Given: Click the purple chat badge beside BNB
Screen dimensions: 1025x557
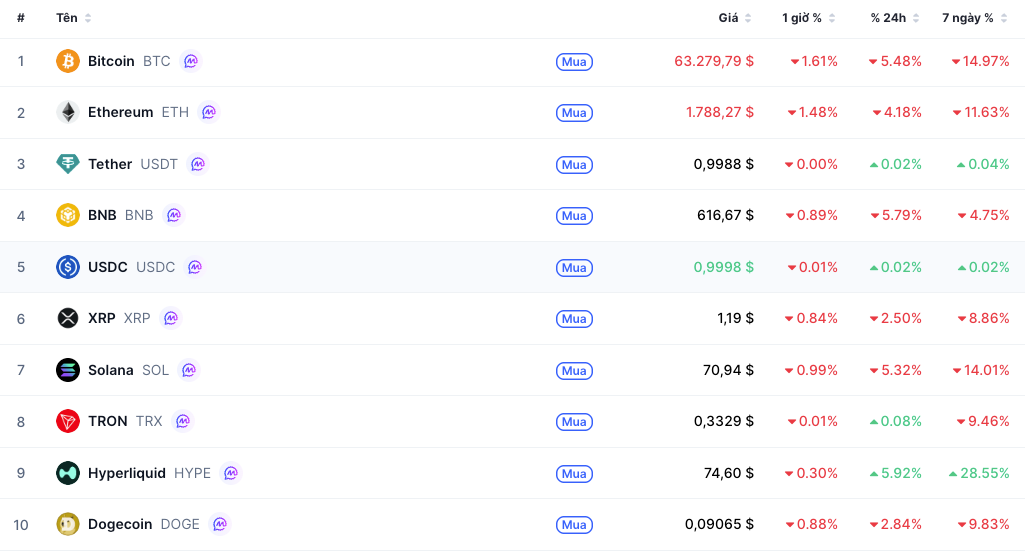Looking at the screenshot, I should click(x=173, y=215).
